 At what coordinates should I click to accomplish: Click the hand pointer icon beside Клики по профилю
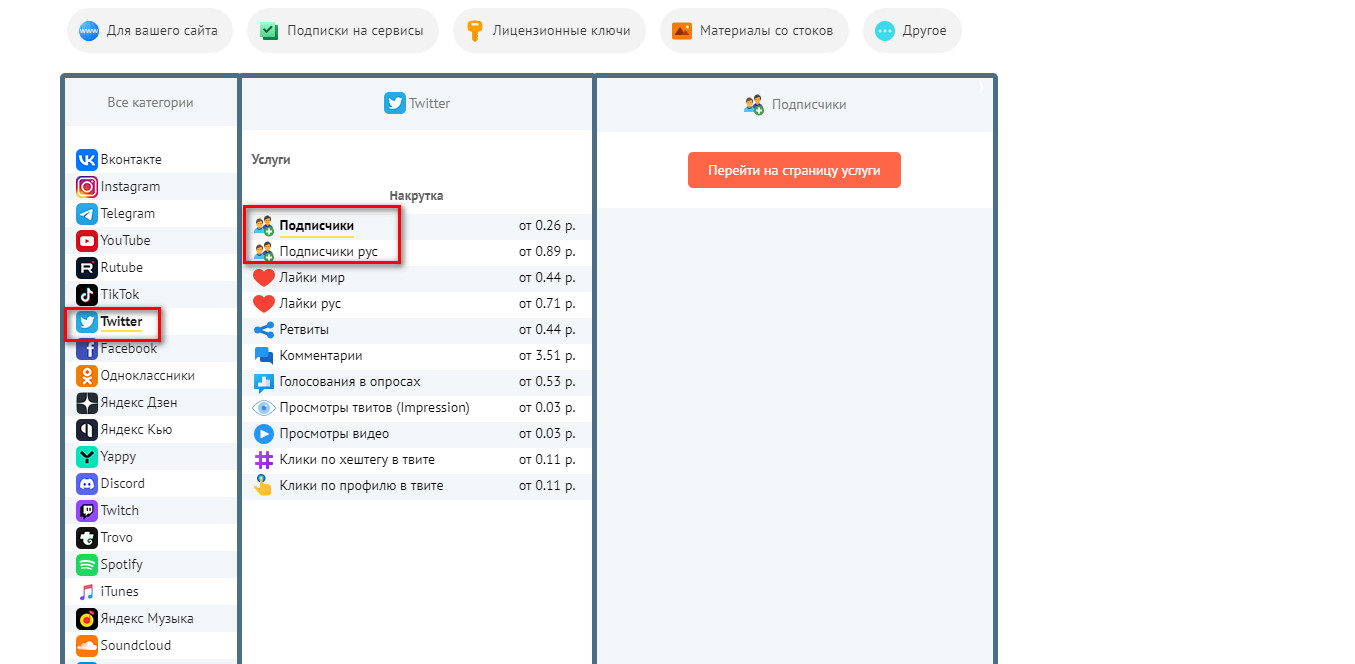coord(264,486)
